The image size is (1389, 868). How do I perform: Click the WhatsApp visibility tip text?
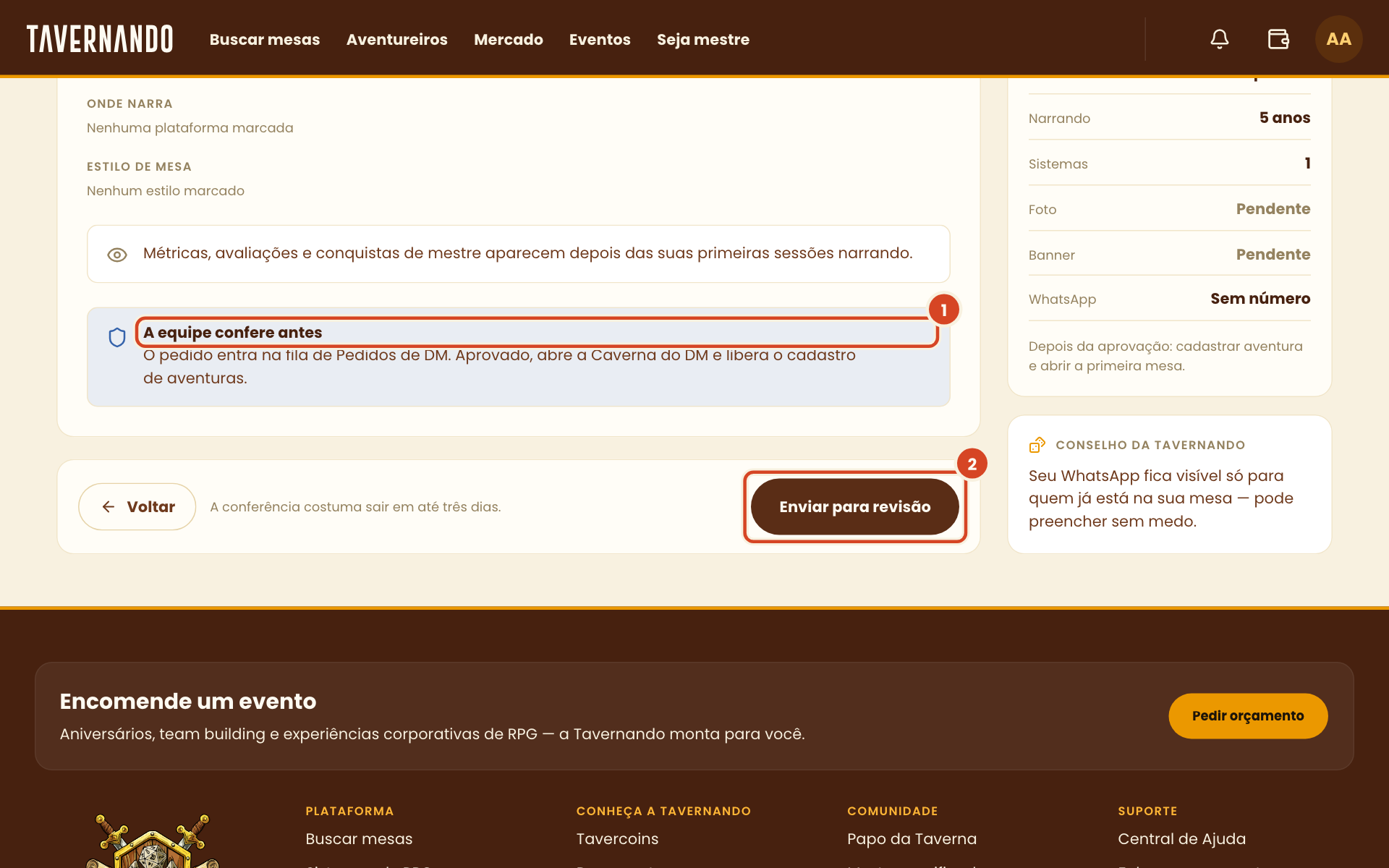1161,498
